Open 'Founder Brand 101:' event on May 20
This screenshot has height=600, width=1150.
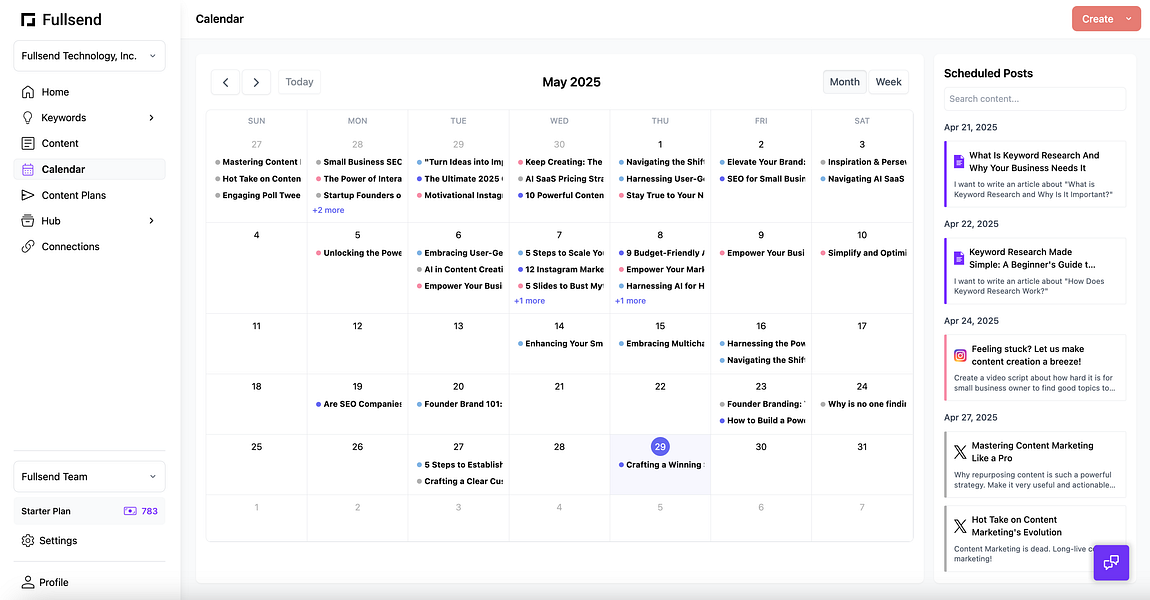[458, 404]
